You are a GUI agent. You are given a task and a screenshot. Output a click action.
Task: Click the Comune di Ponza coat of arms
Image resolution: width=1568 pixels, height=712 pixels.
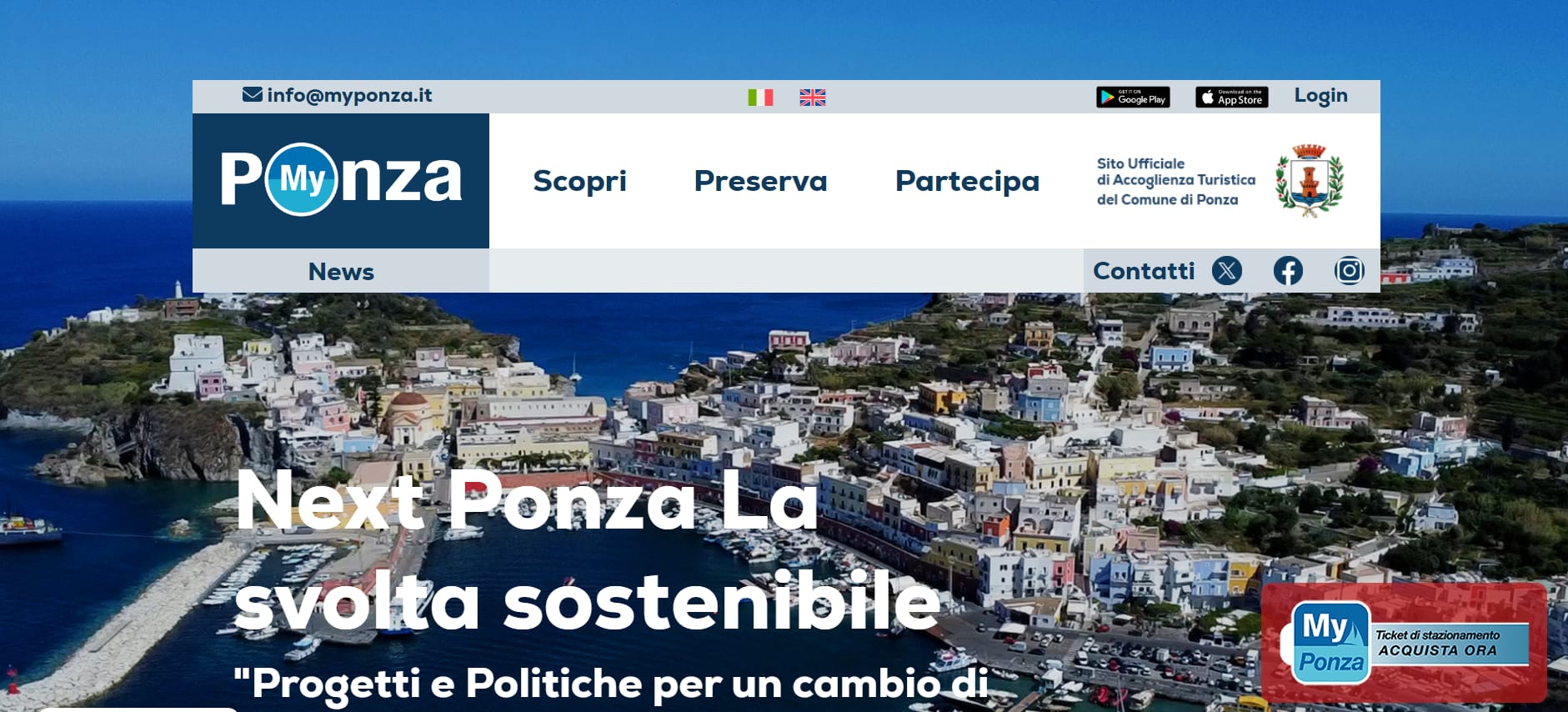click(1310, 180)
